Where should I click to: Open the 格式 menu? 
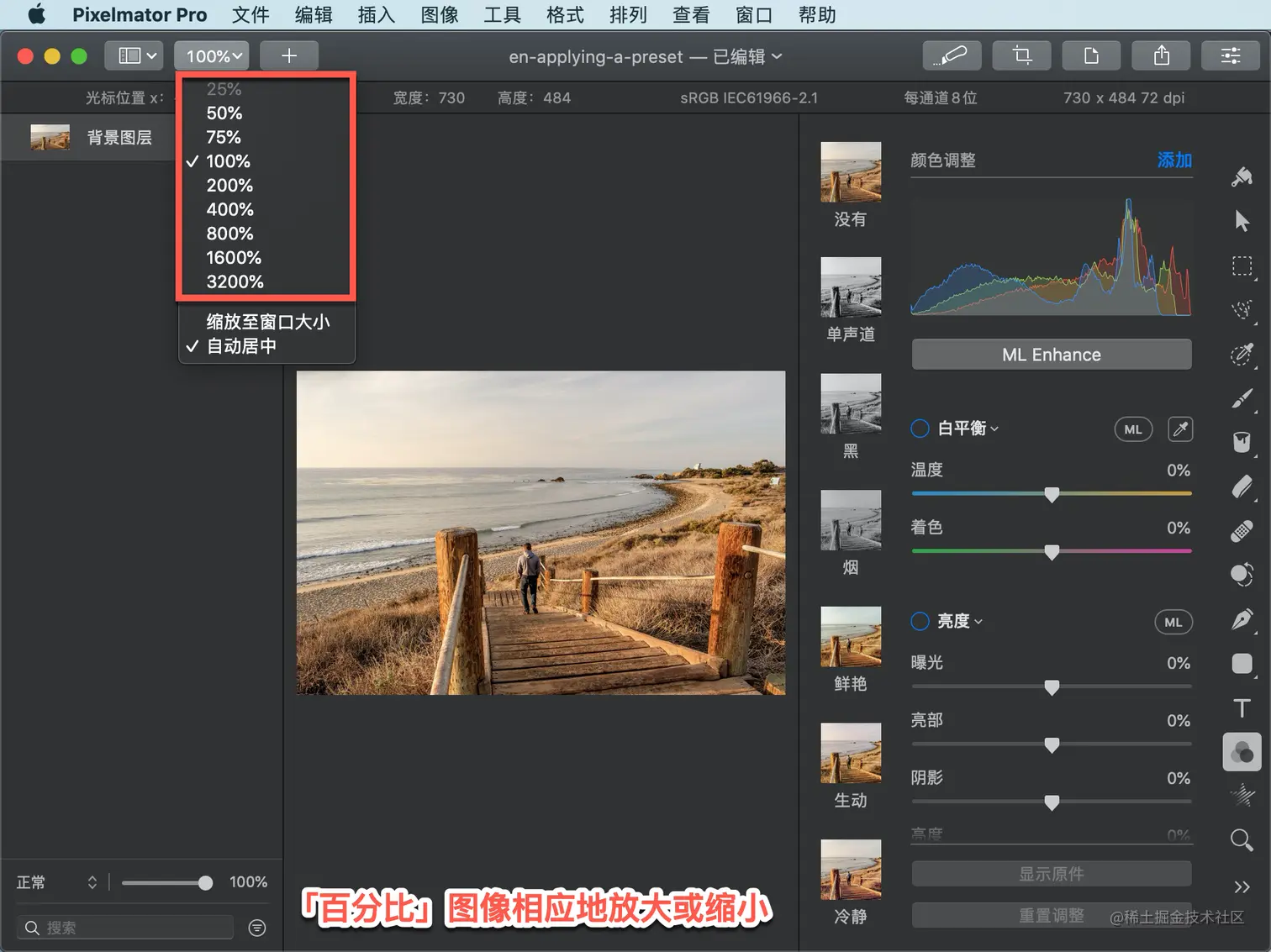tap(565, 14)
